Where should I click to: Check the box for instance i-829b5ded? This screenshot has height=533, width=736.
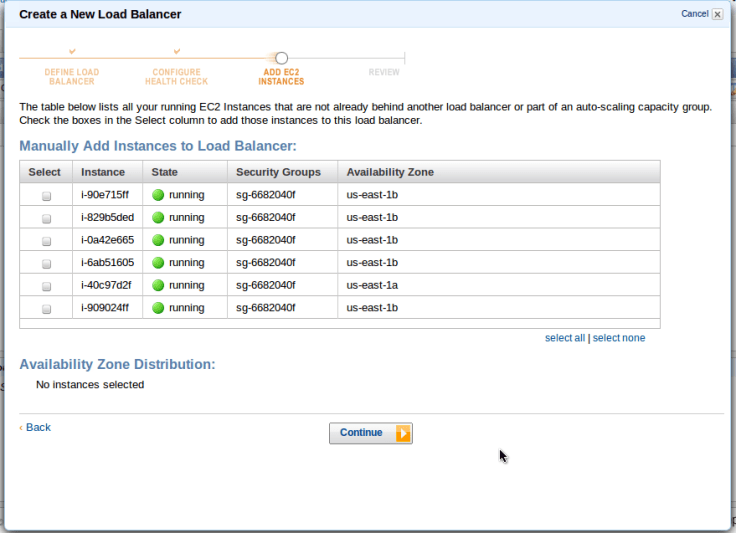[x=46, y=218]
